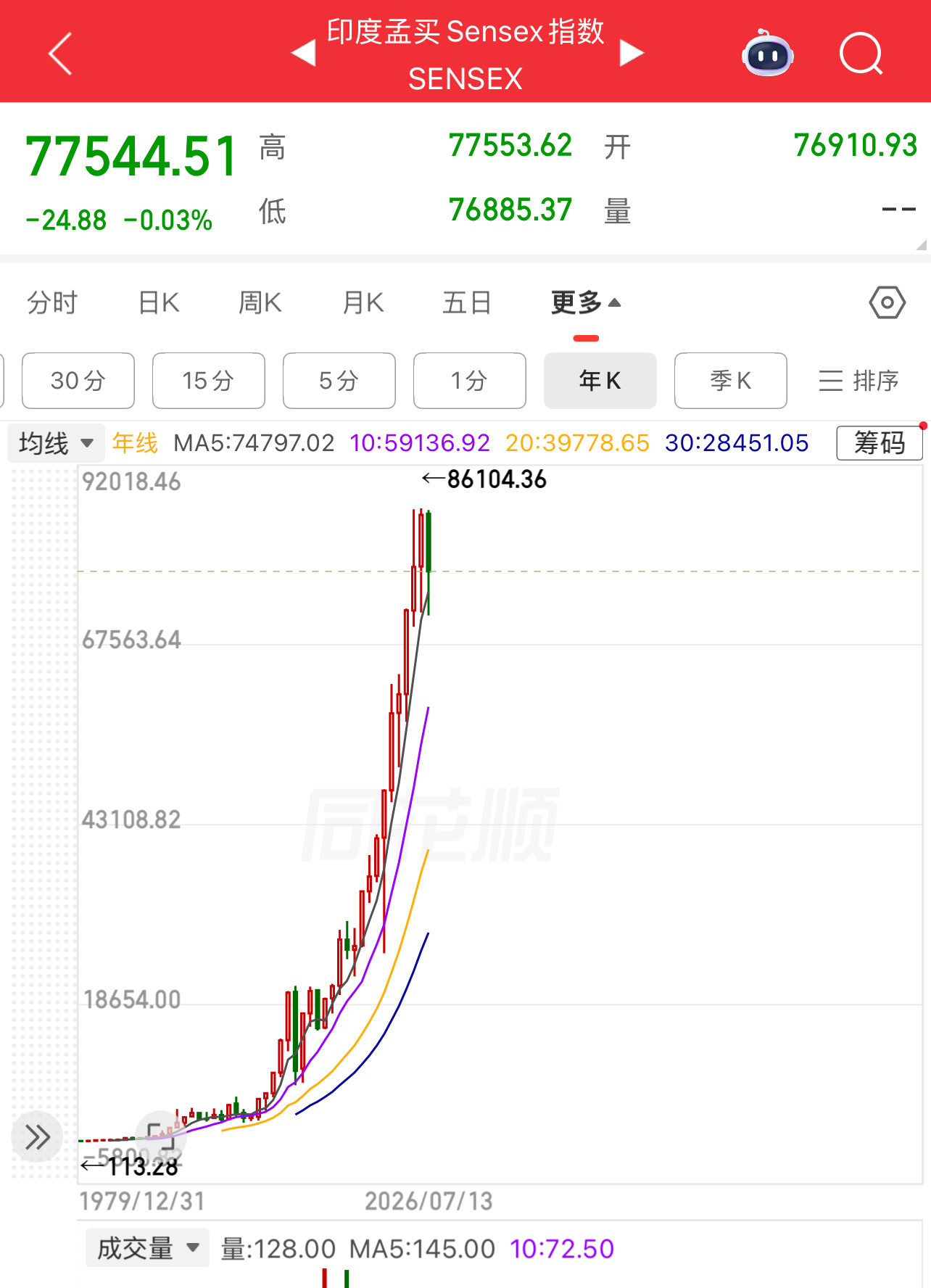This screenshot has width=931, height=1288.
Task: Tap the low value 76885.37
Action: [510, 210]
